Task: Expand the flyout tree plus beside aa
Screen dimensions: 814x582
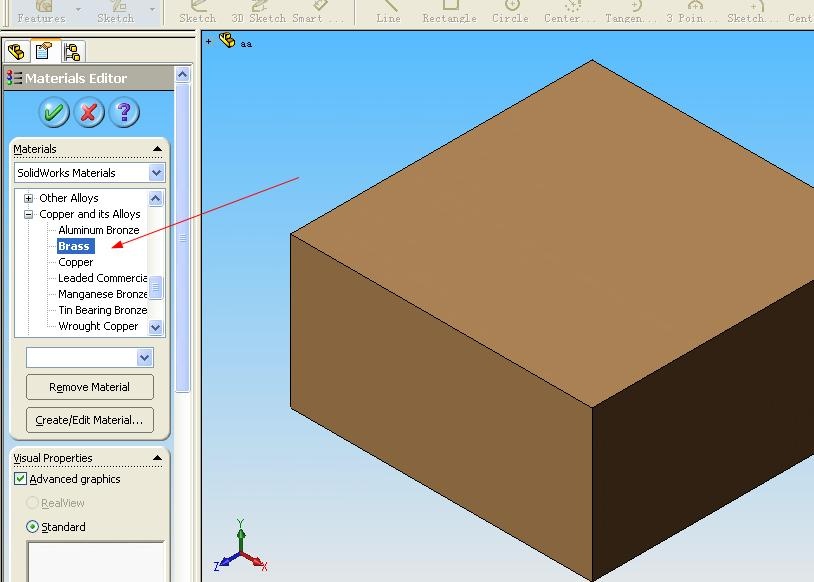Action: point(209,41)
